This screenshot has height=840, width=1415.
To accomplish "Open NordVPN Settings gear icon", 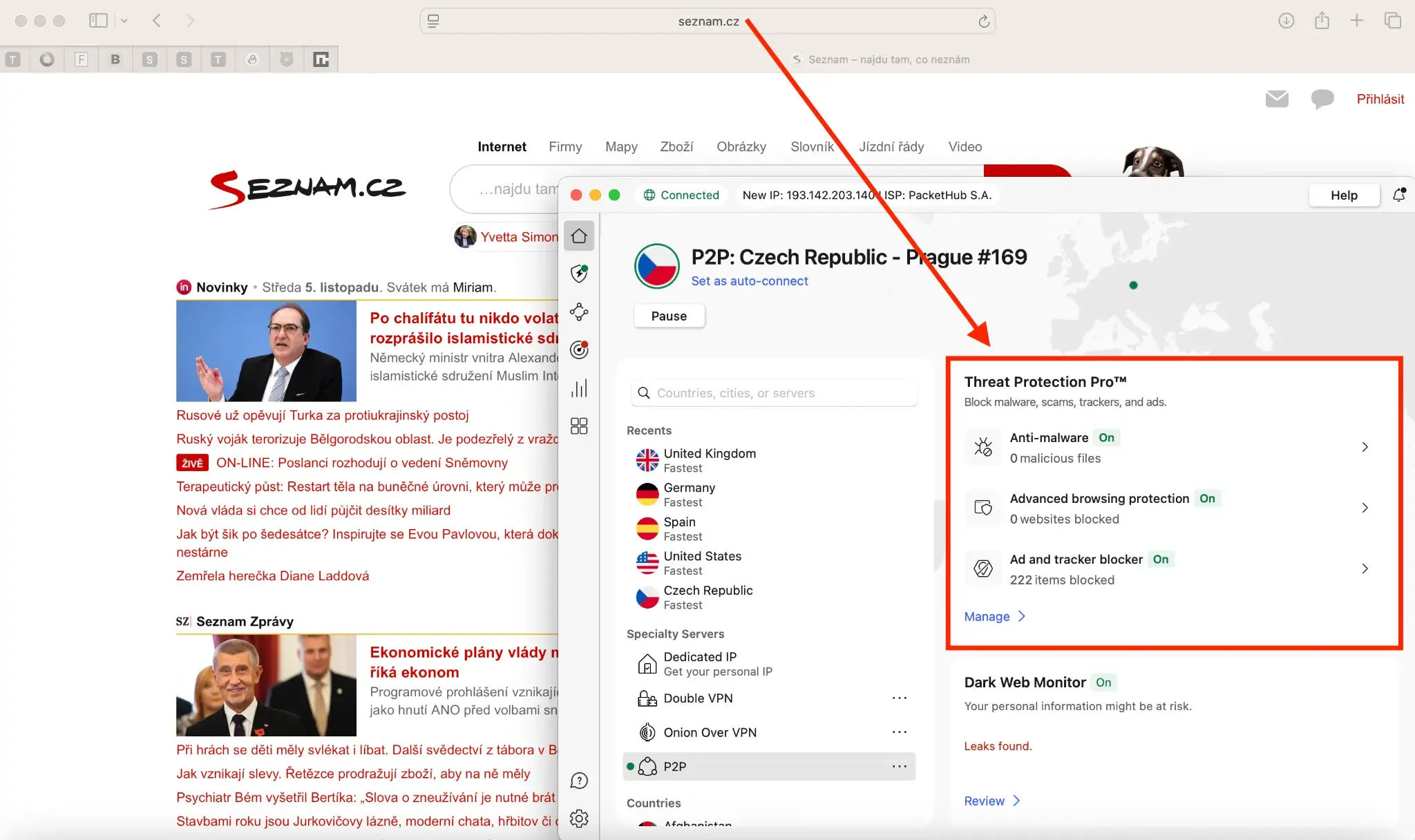I will point(579,819).
